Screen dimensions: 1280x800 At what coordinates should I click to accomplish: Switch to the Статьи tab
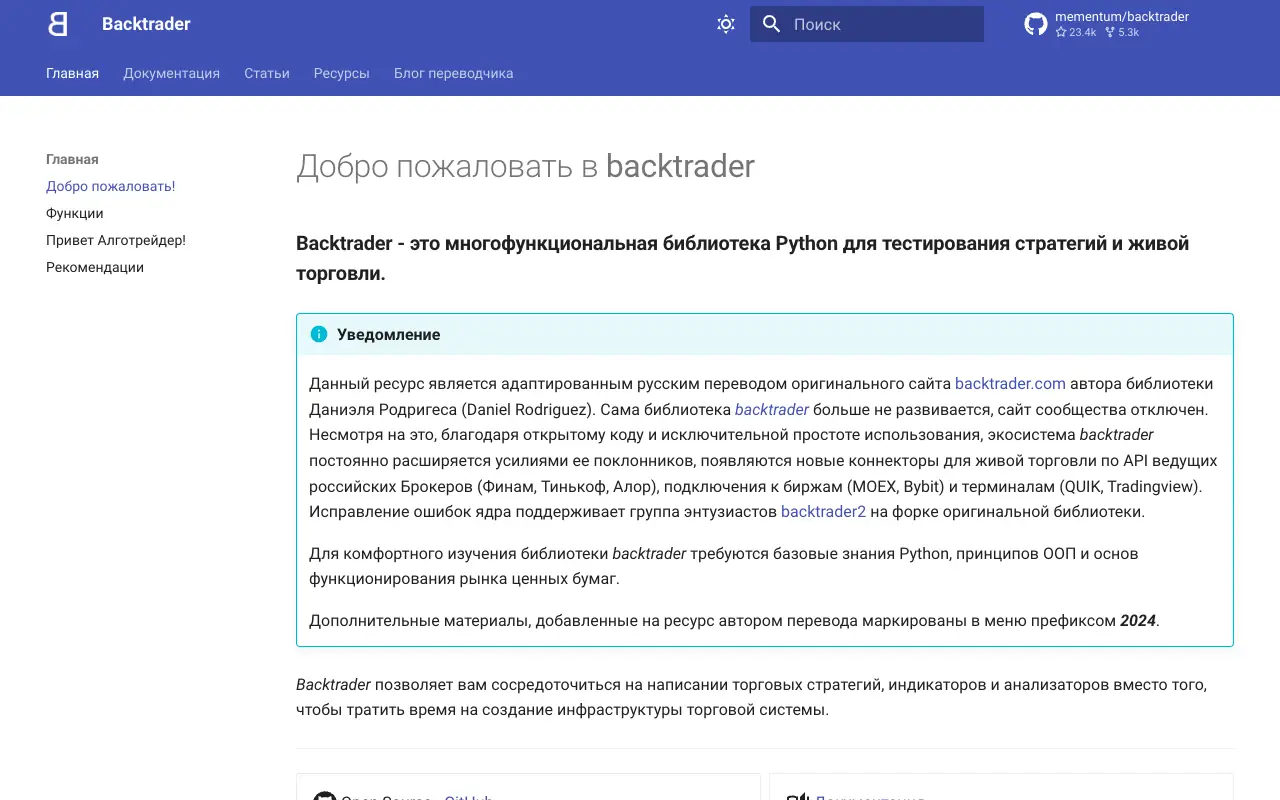point(267,73)
